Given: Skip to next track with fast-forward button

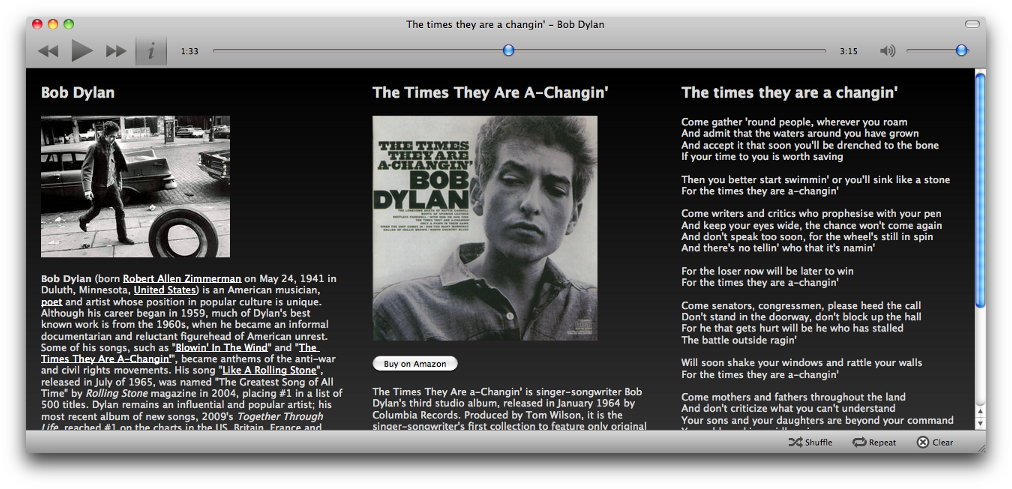Looking at the screenshot, I should 116,51.
